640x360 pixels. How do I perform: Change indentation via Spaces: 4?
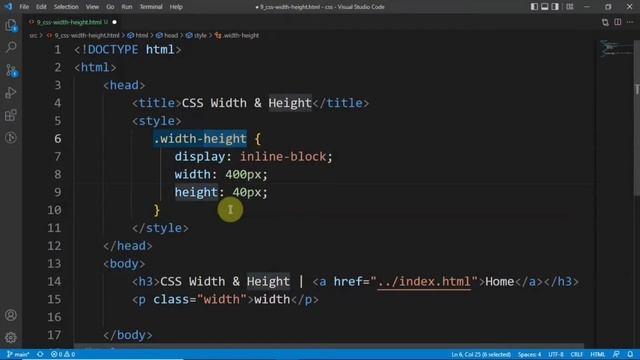coord(529,354)
